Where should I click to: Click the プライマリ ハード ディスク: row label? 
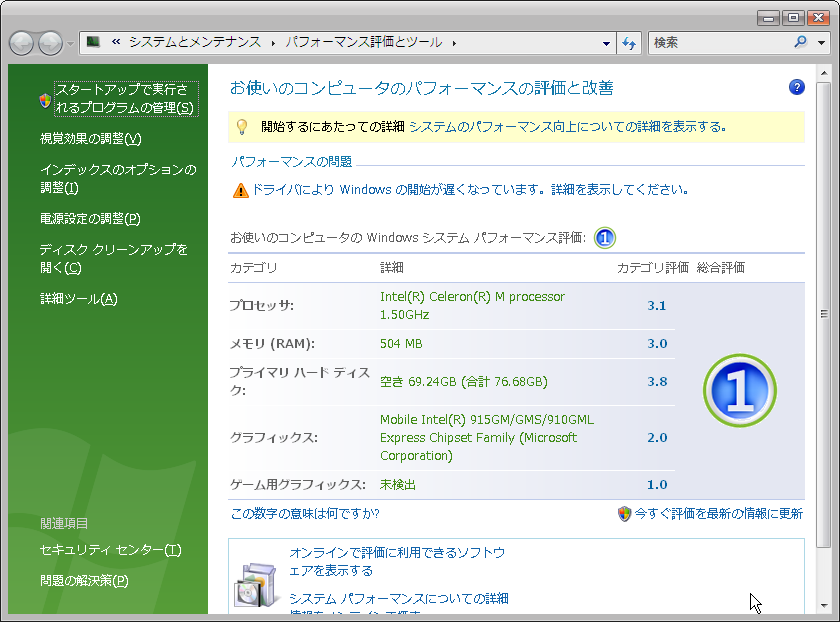click(x=299, y=381)
